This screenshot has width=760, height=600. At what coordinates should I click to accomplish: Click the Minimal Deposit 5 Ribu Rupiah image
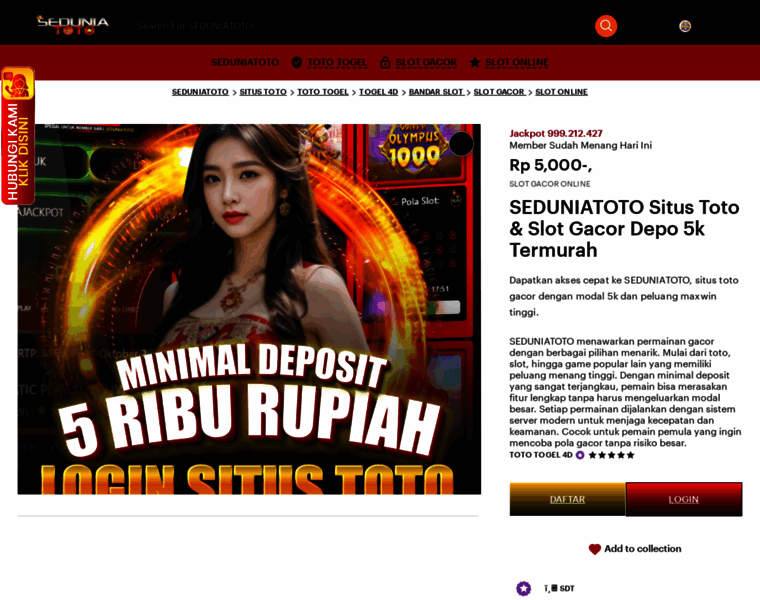(249, 309)
